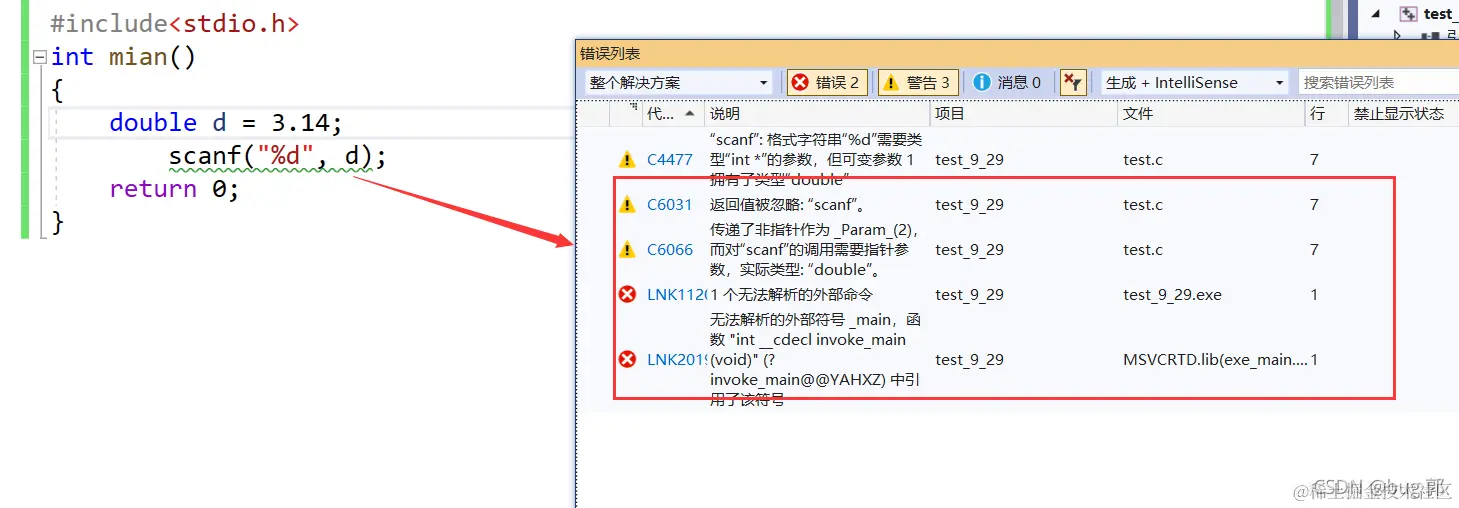
Task: Sort by the 禁止显示状态 column header
Action: point(1402,114)
